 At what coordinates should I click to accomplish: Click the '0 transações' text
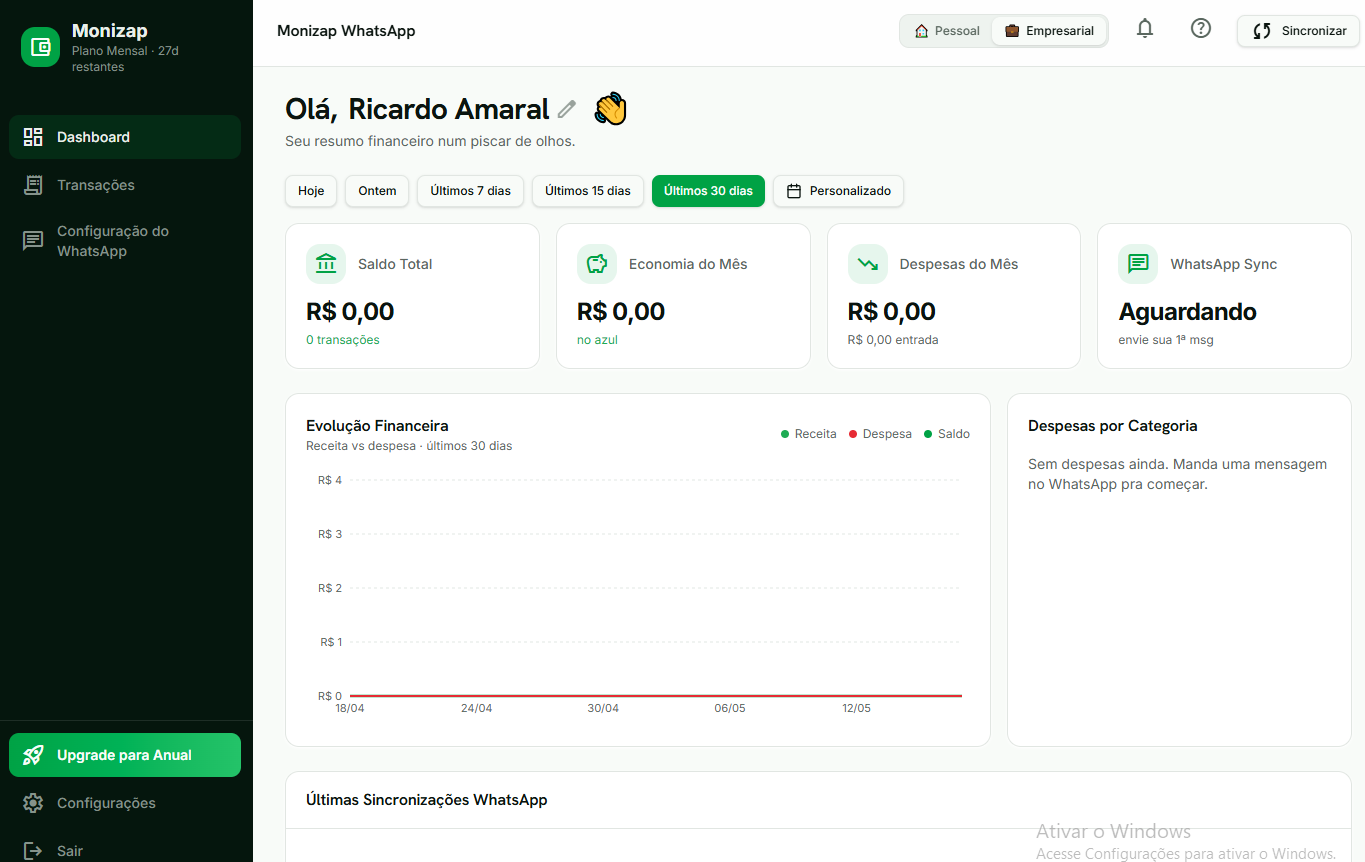pos(343,340)
